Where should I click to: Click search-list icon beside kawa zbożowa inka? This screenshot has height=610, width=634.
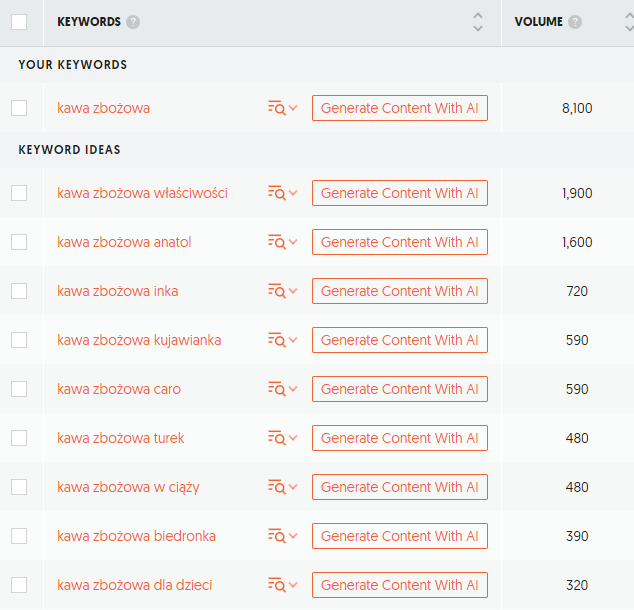pyautogui.click(x=277, y=291)
